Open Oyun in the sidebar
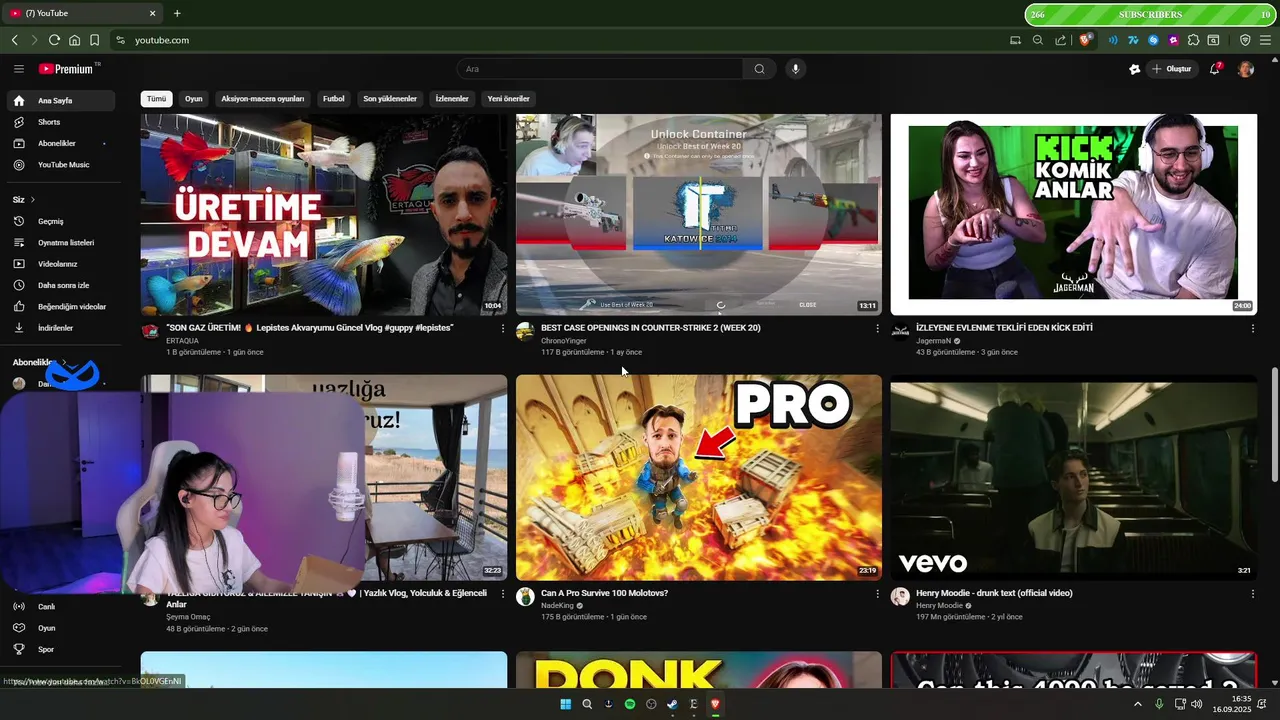Image resolution: width=1280 pixels, height=720 pixels. point(60,628)
